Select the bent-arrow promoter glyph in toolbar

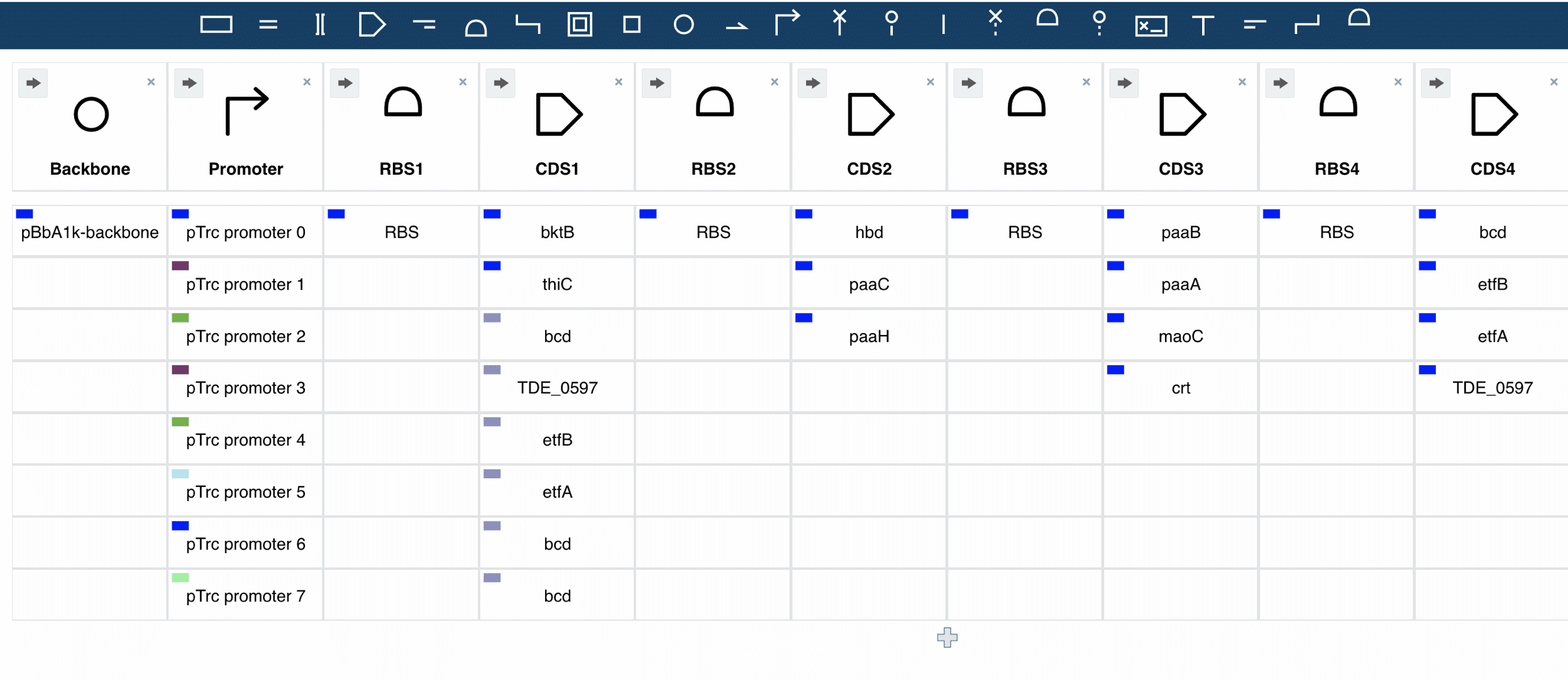point(787,23)
